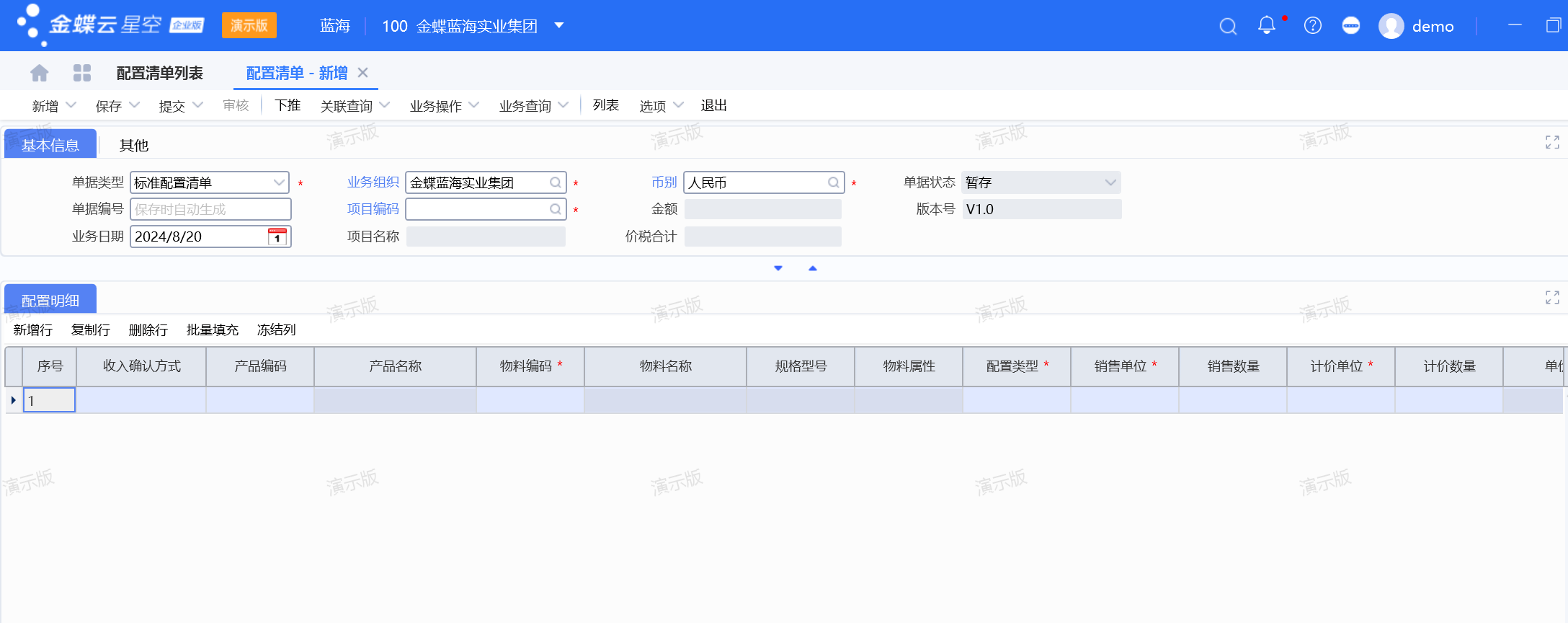Image resolution: width=1568 pixels, height=623 pixels.
Task: Close the 配置清单 - 新增 tab
Action: [x=363, y=72]
